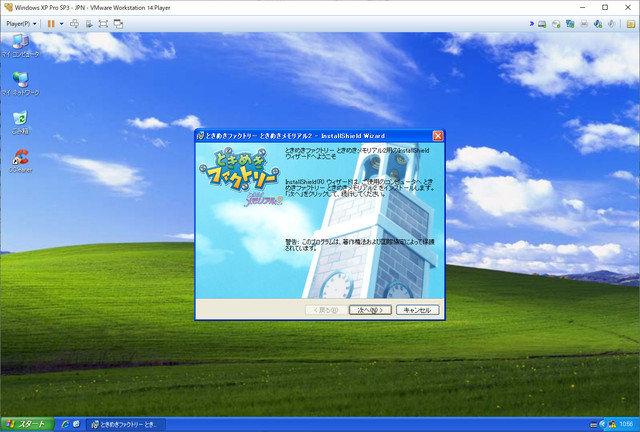Click the キャンセル Cancel button
The height and width of the screenshot is (432, 640).
[x=418, y=310]
